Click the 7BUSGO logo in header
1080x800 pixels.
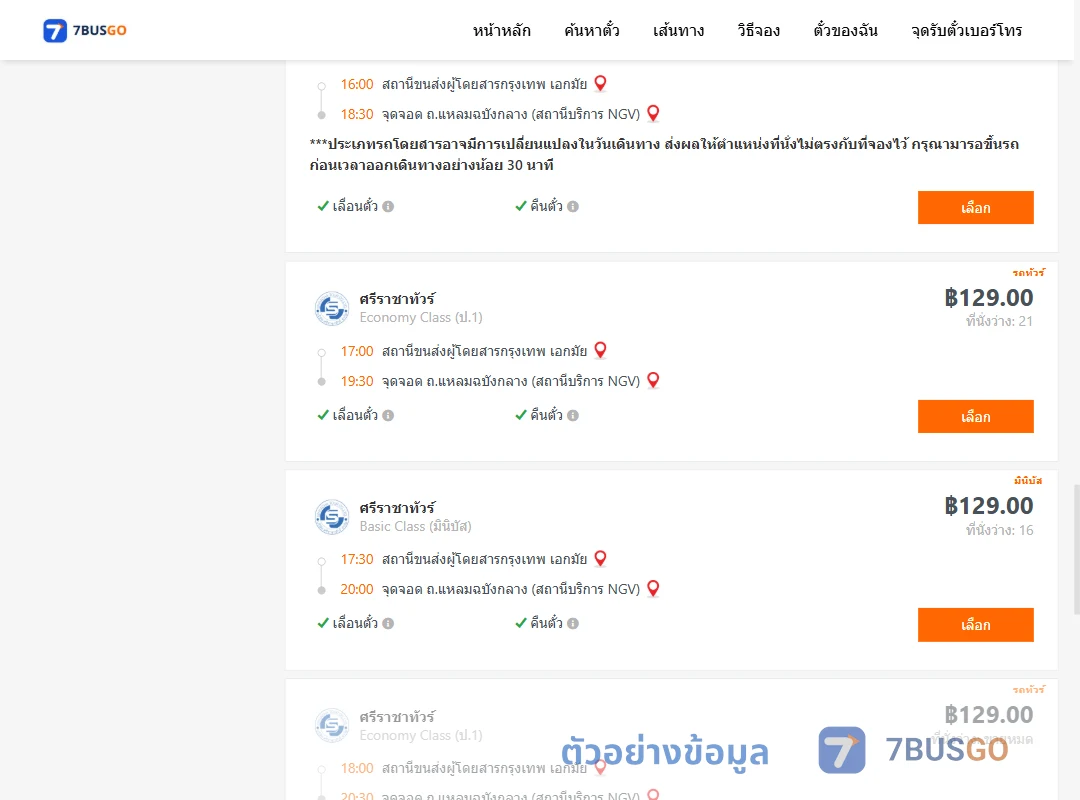point(85,30)
